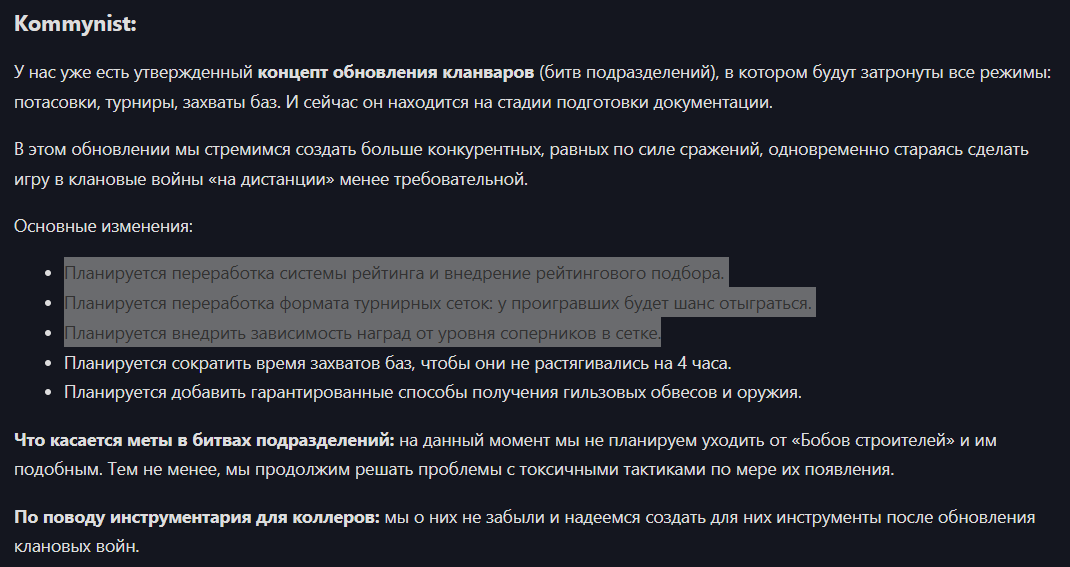This screenshot has width=1070, height=567.
Task: Click bullet item about guaranteed shell attachments
Action: coord(433,392)
